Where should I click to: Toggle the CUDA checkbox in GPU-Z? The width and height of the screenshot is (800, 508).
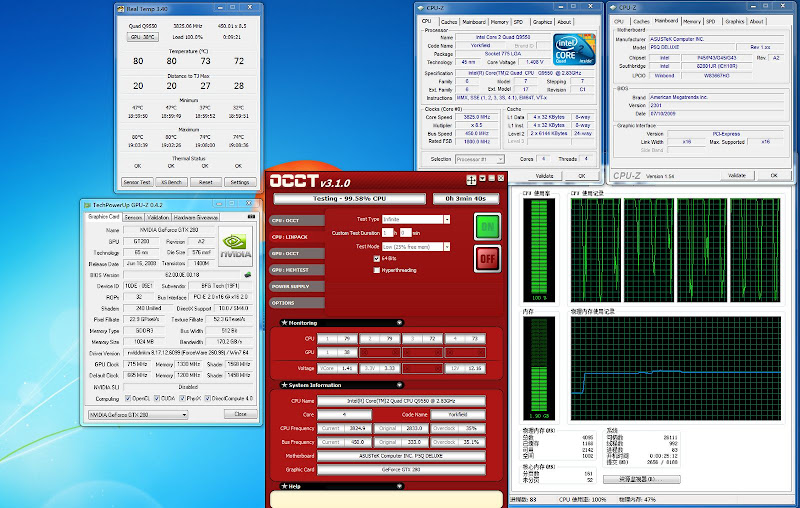[157, 398]
